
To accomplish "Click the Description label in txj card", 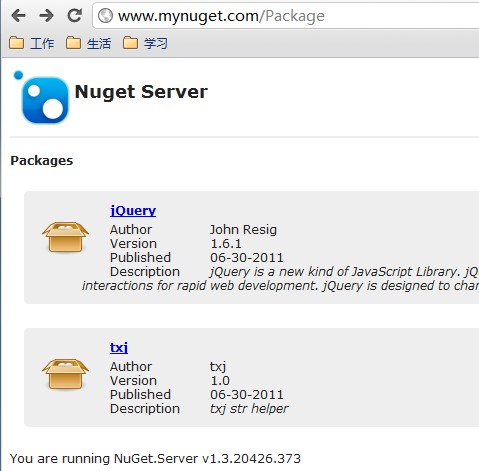I will click(x=145, y=409).
